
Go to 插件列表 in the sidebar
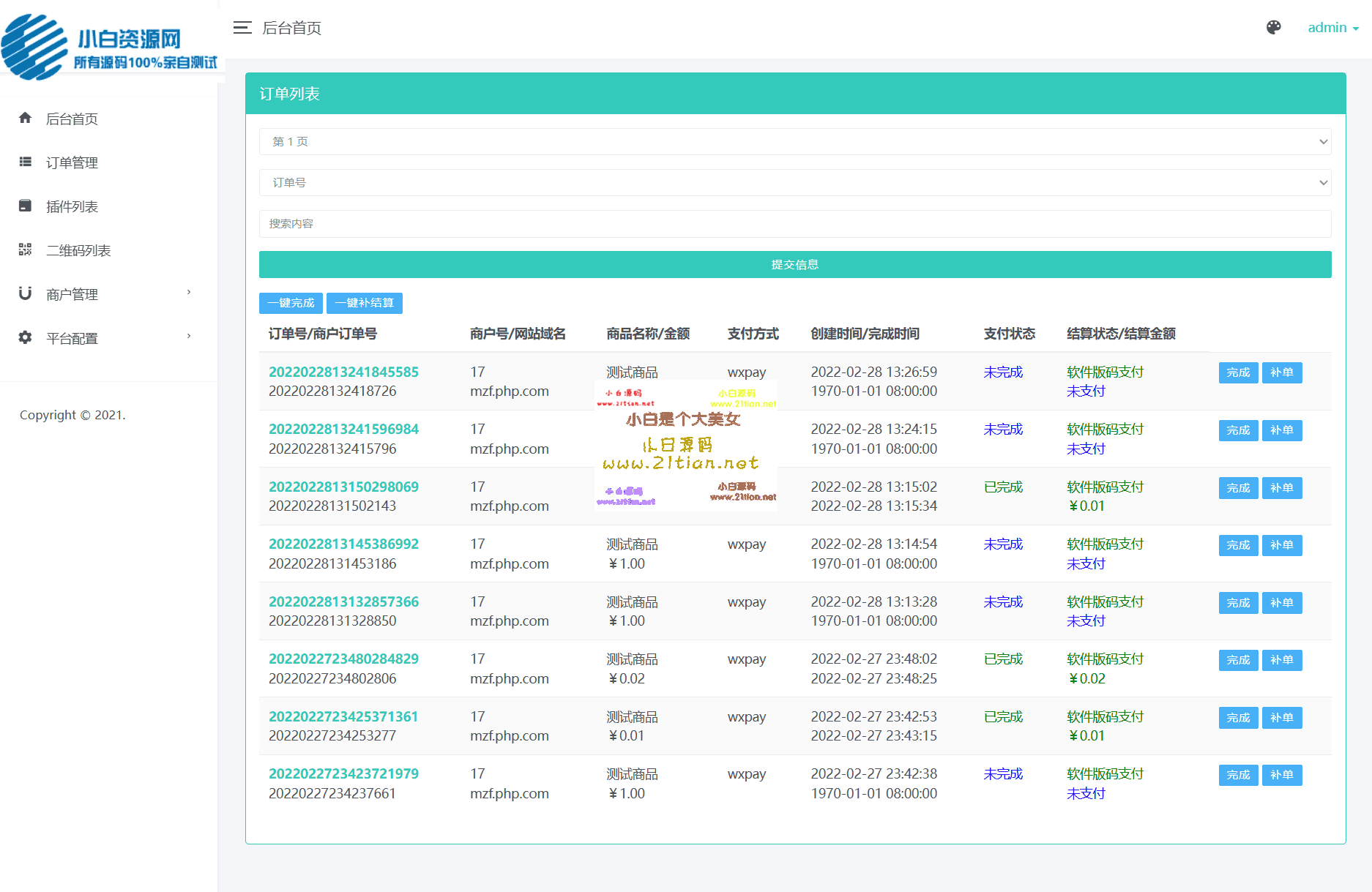(x=72, y=206)
